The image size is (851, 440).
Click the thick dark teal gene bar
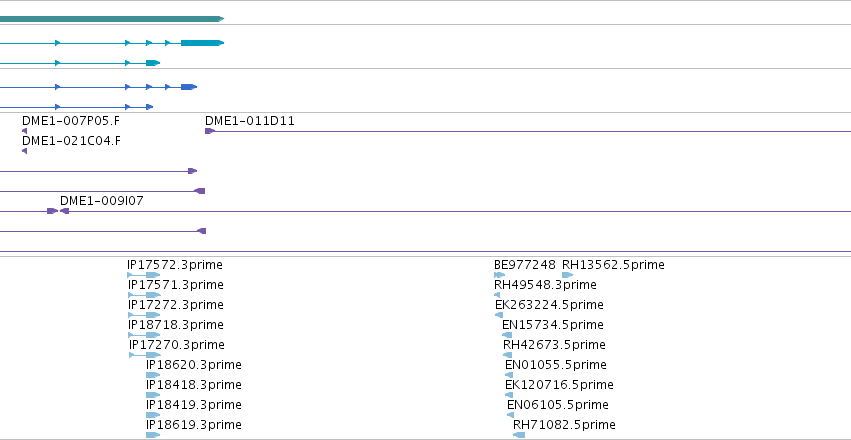click(x=111, y=19)
